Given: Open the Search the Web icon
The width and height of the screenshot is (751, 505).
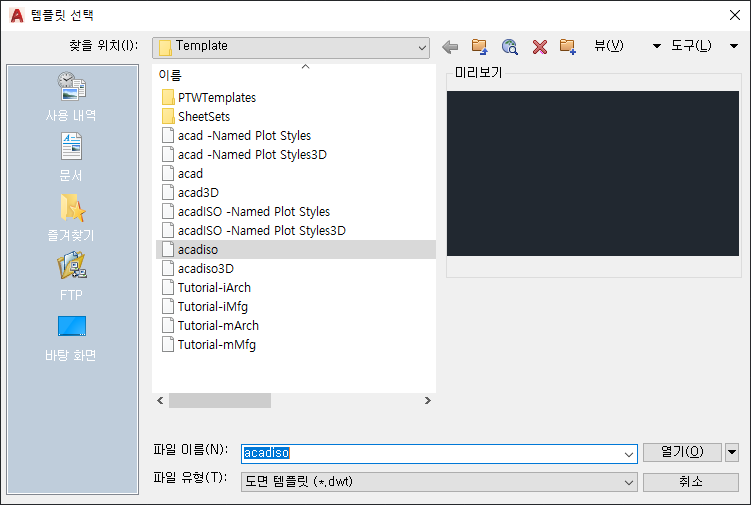Looking at the screenshot, I should [x=509, y=46].
